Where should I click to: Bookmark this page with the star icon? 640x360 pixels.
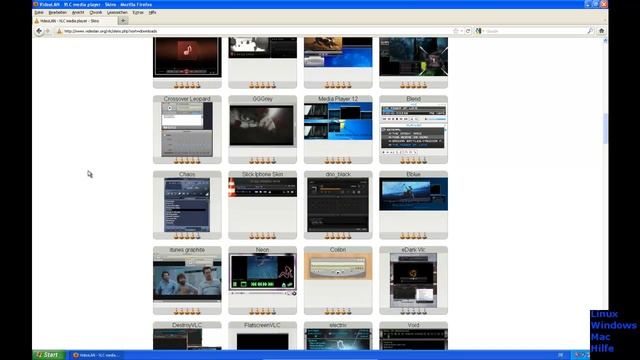[456, 31]
